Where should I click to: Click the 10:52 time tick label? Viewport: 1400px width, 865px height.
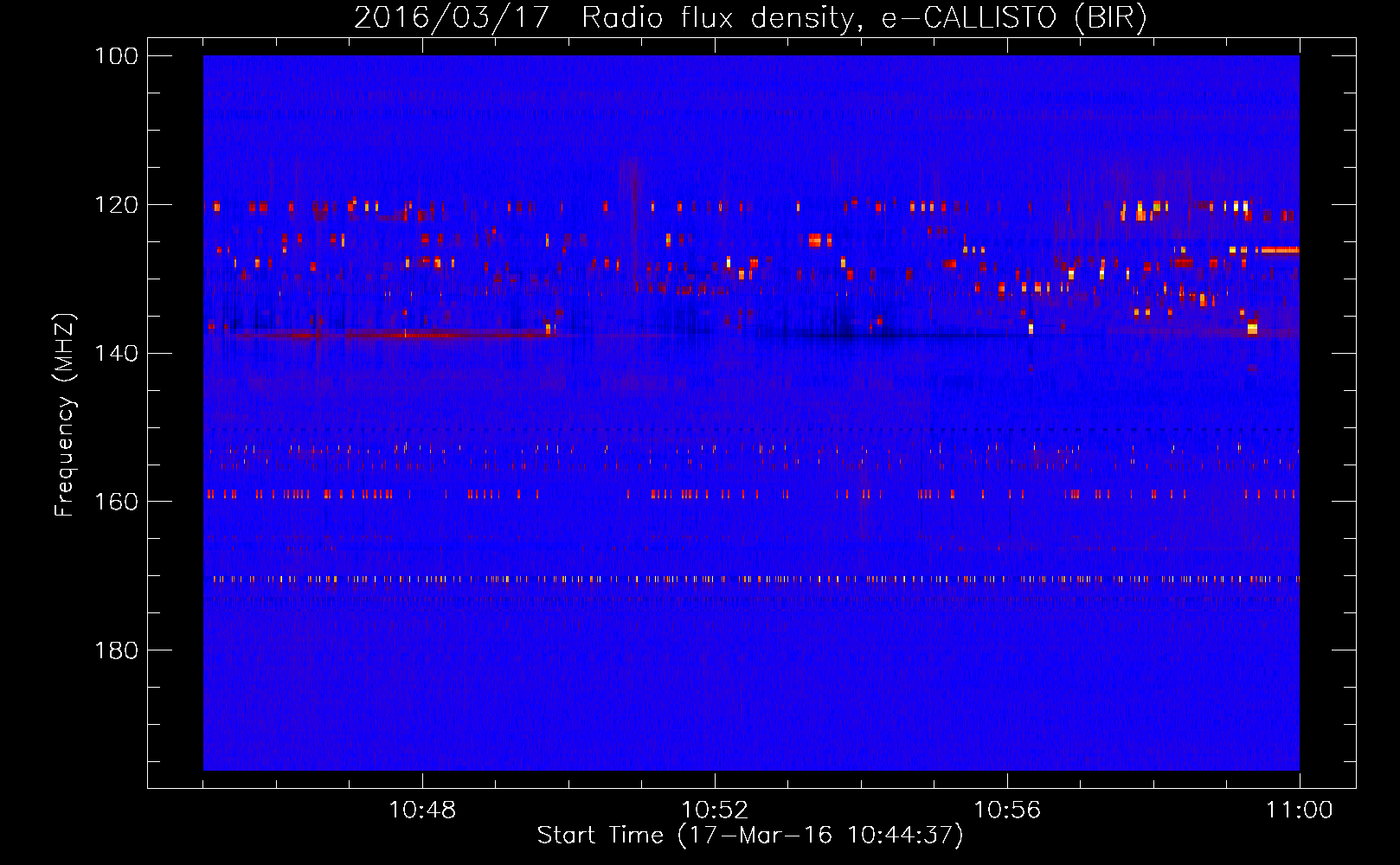pos(715,811)
